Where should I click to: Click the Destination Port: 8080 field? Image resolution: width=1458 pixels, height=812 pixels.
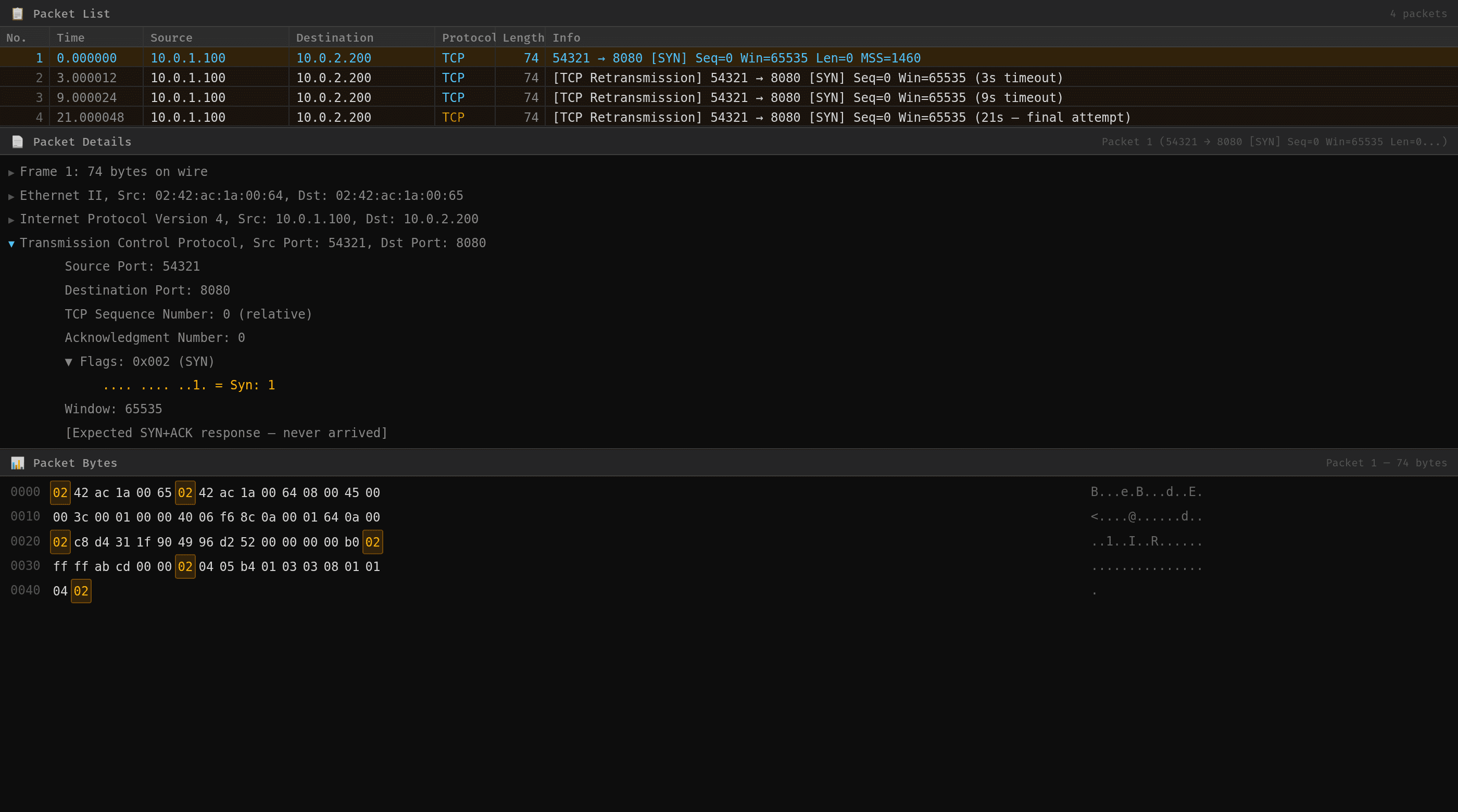147,290
